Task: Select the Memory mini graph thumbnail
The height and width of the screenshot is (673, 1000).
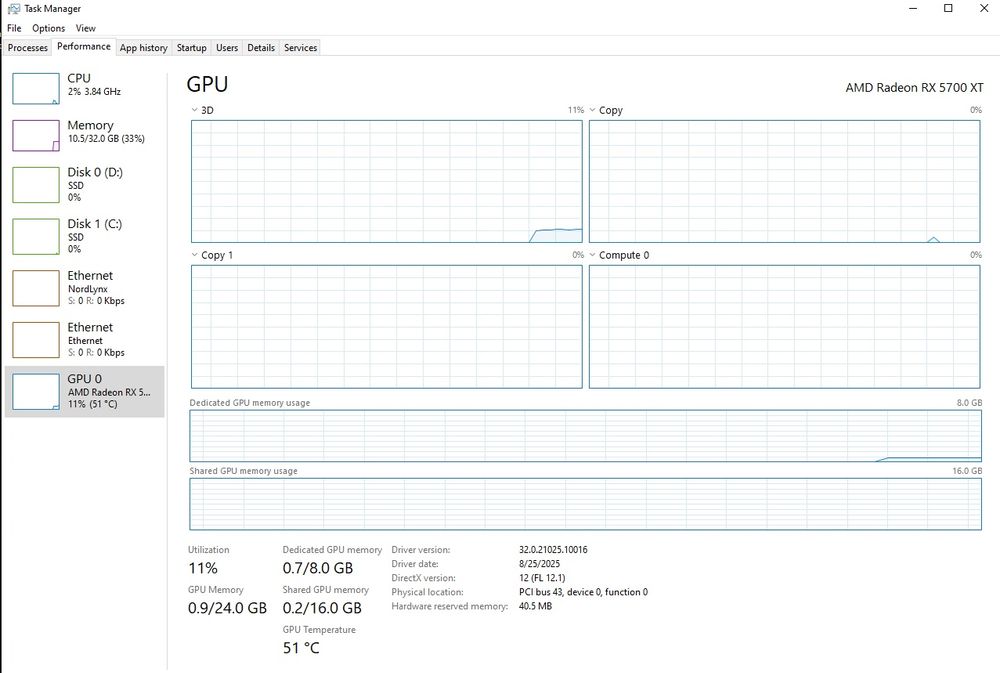Action: pos(36,135)
